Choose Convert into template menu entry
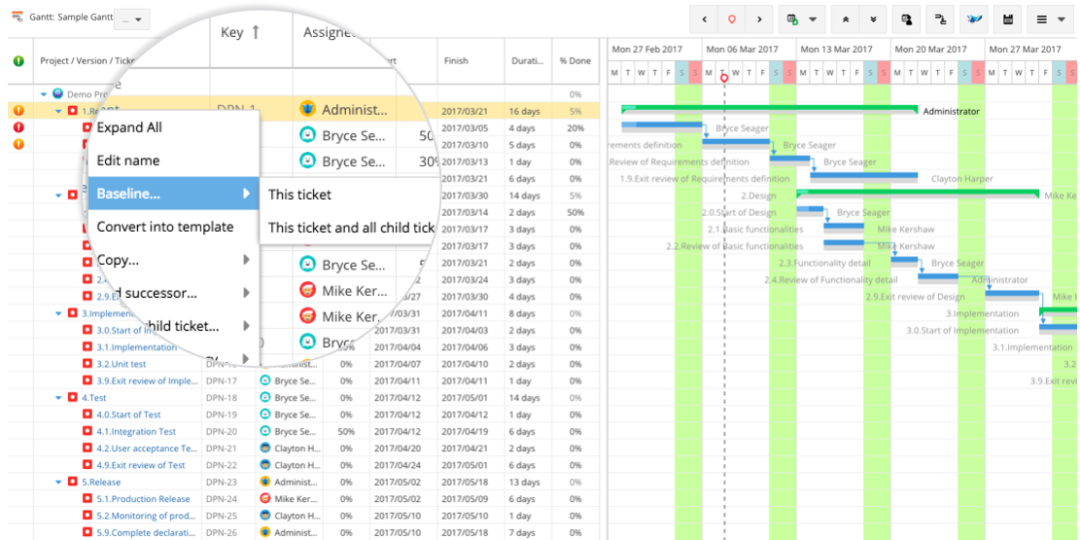The image size is (1080, 540). (165, 227)
